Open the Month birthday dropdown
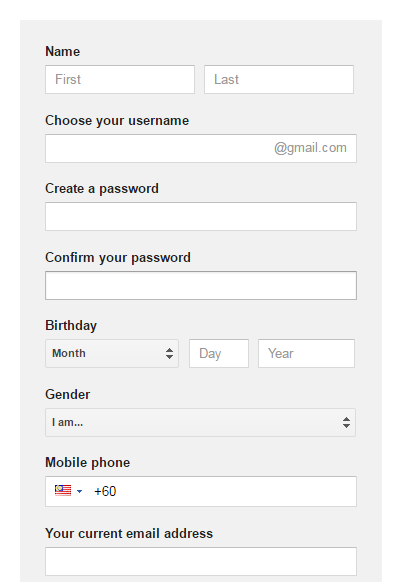This screenshot has width=400, height=582. pyautogui.click(x=112, y=353)
